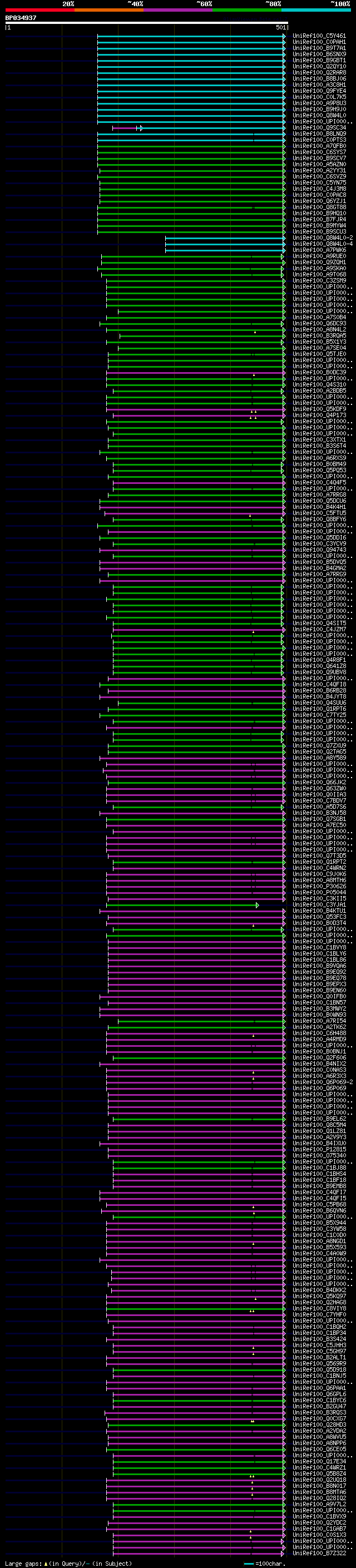356x1568 pixels.
Task: Open hit UniRef100_Q17E34
Action: tap(319, 1461)
